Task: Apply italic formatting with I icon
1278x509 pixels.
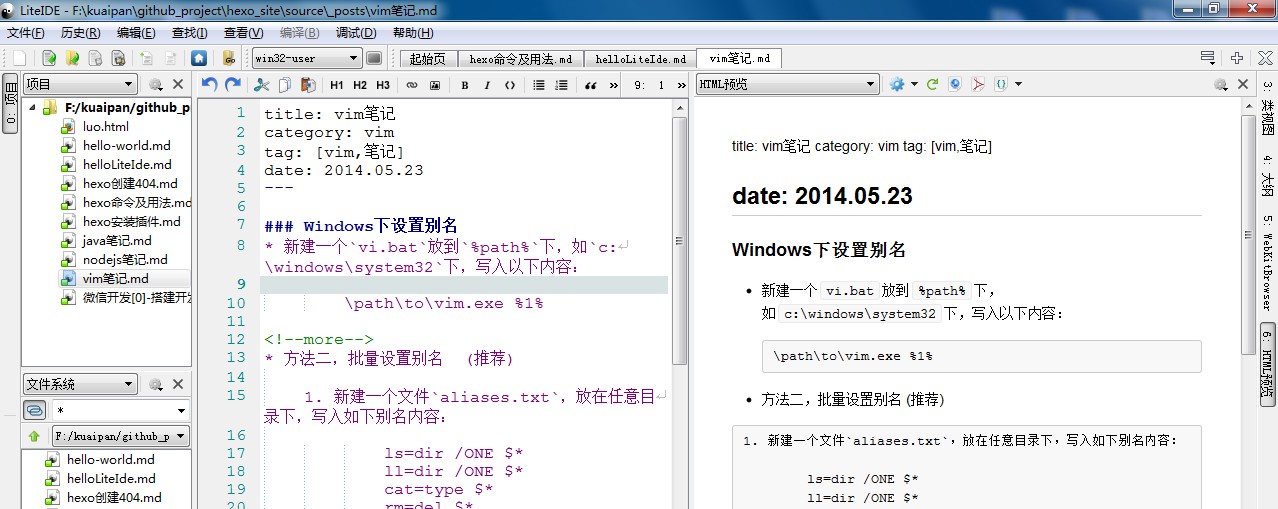Action: pyautogui.click(x=488, y=85)
